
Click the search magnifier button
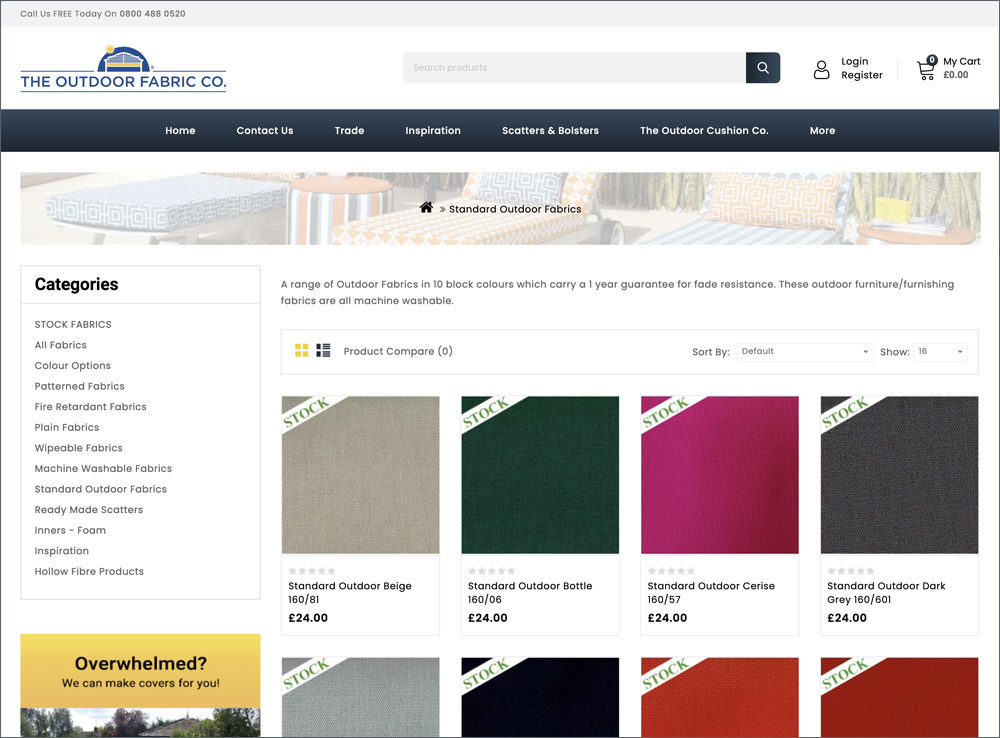pos(762,68)
